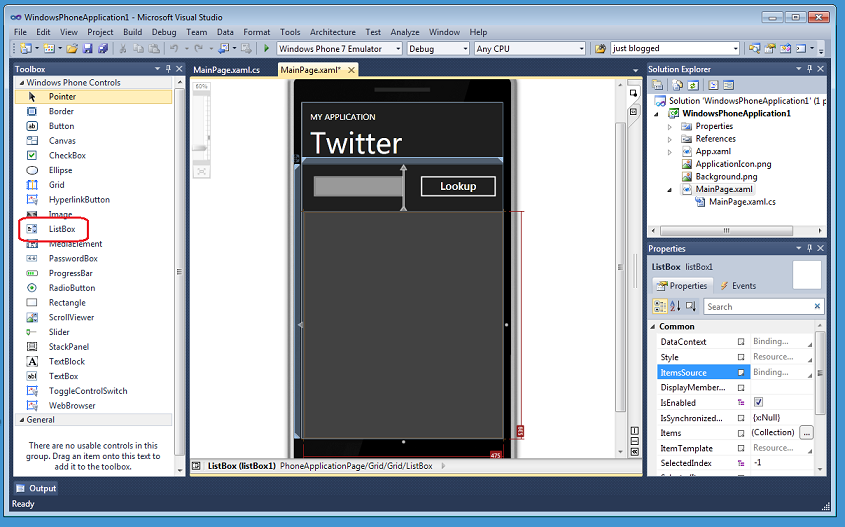Open the Architecture menu

tap(333, 32)
